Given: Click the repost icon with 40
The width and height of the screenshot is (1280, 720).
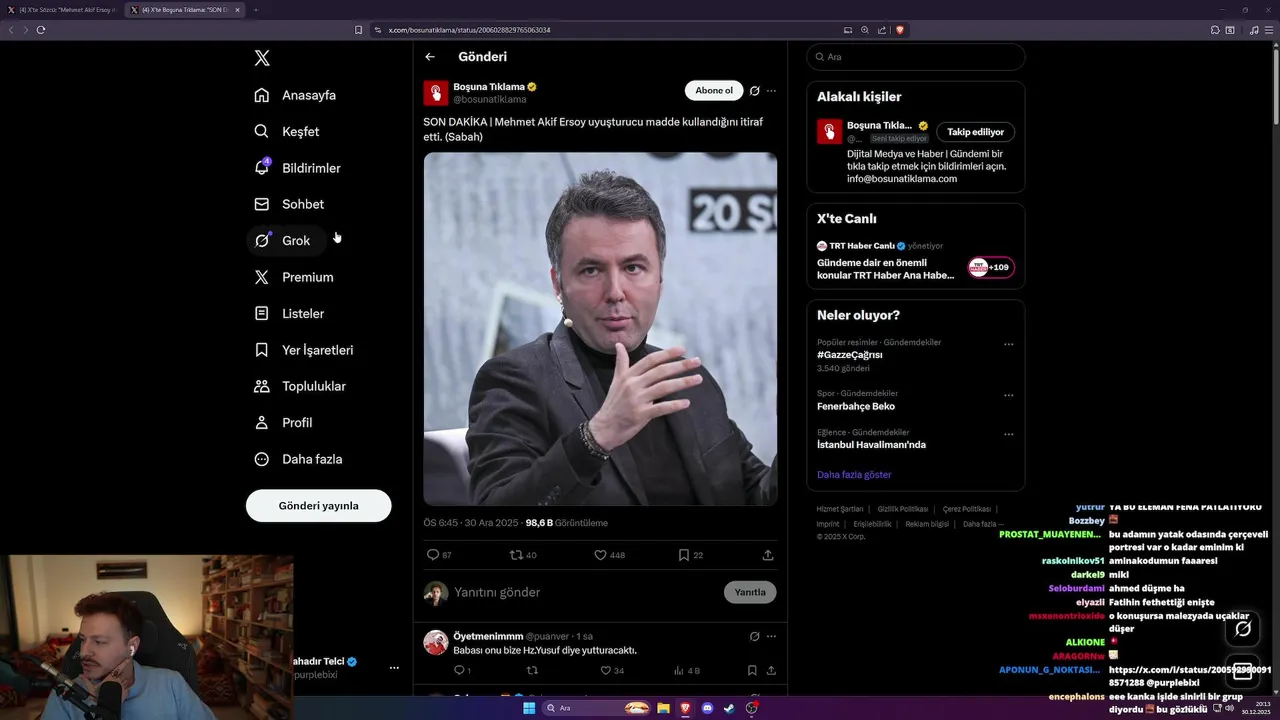Looking at the screenshot, I should pyautogui.click(x=516, y=555).
